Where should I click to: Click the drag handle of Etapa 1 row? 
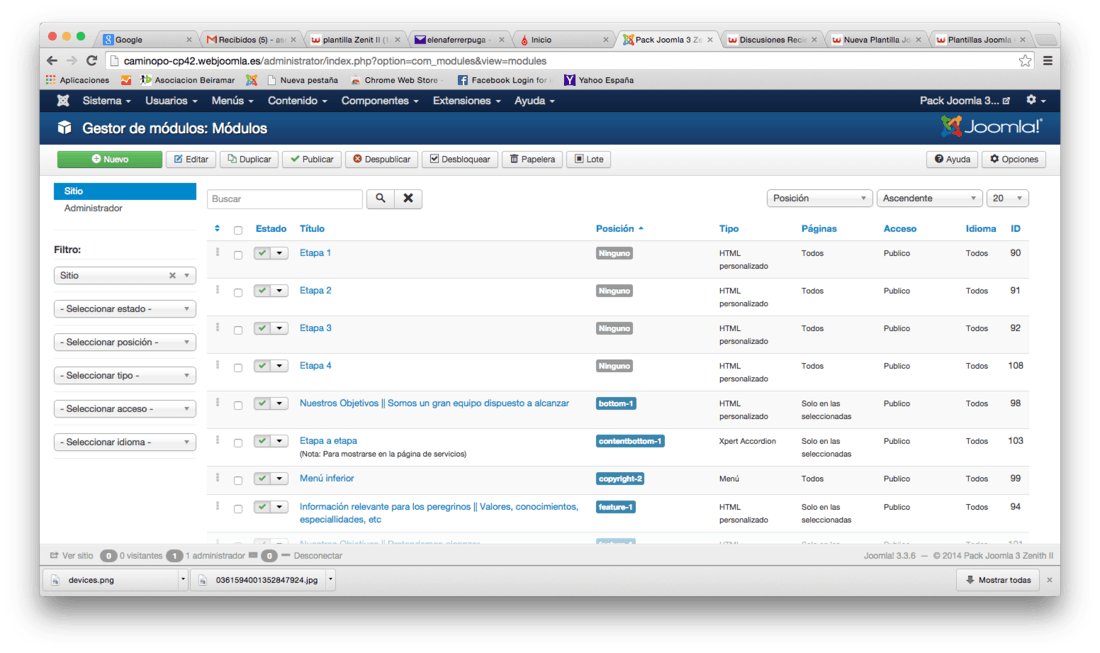[217, 253]
